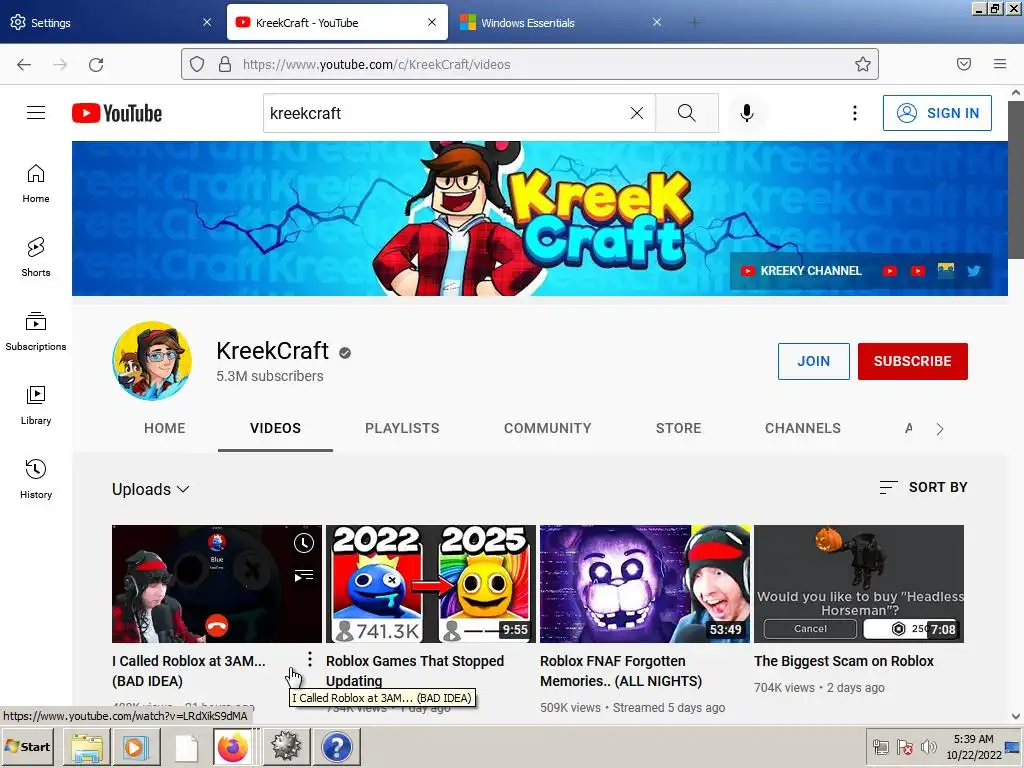Add first video to Watch Later
This screenshot has width=1024, height=768.
pos(304,543)
